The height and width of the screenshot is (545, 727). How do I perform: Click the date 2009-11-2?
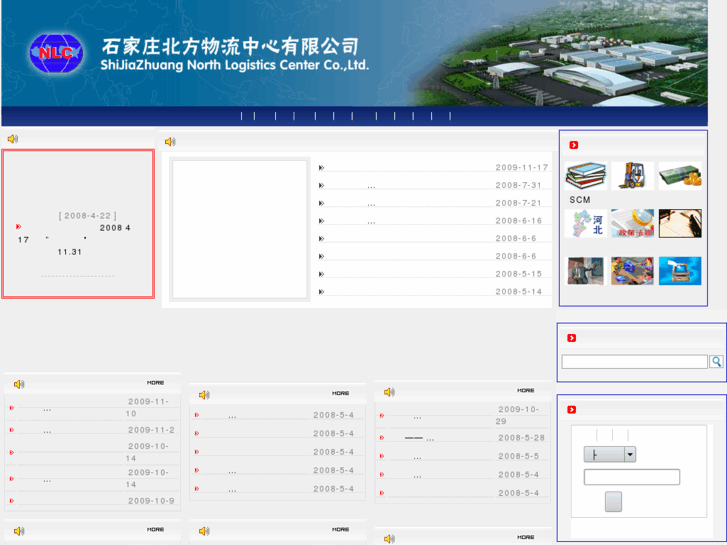coord(151,430)
